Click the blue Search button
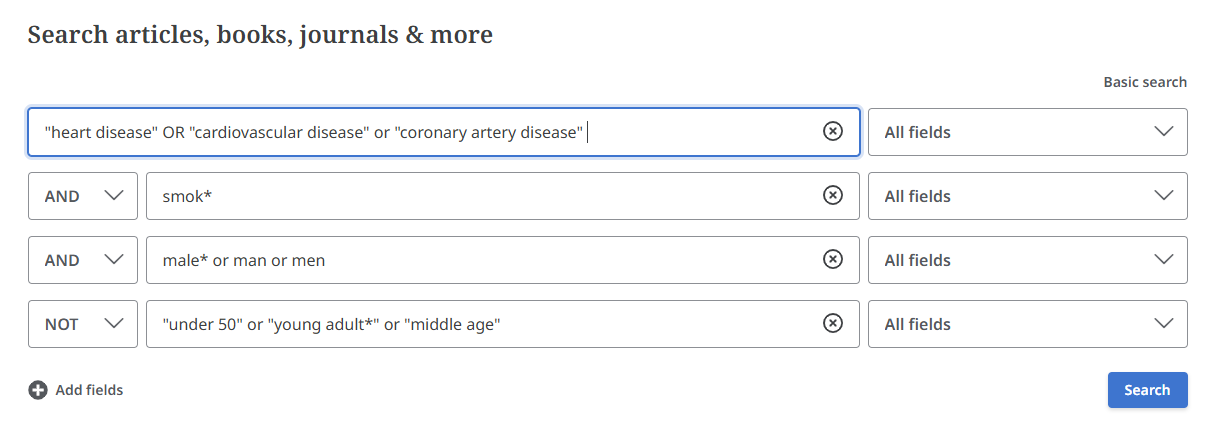Screen dimensions: 1228x433 (x=1147, y=390)
